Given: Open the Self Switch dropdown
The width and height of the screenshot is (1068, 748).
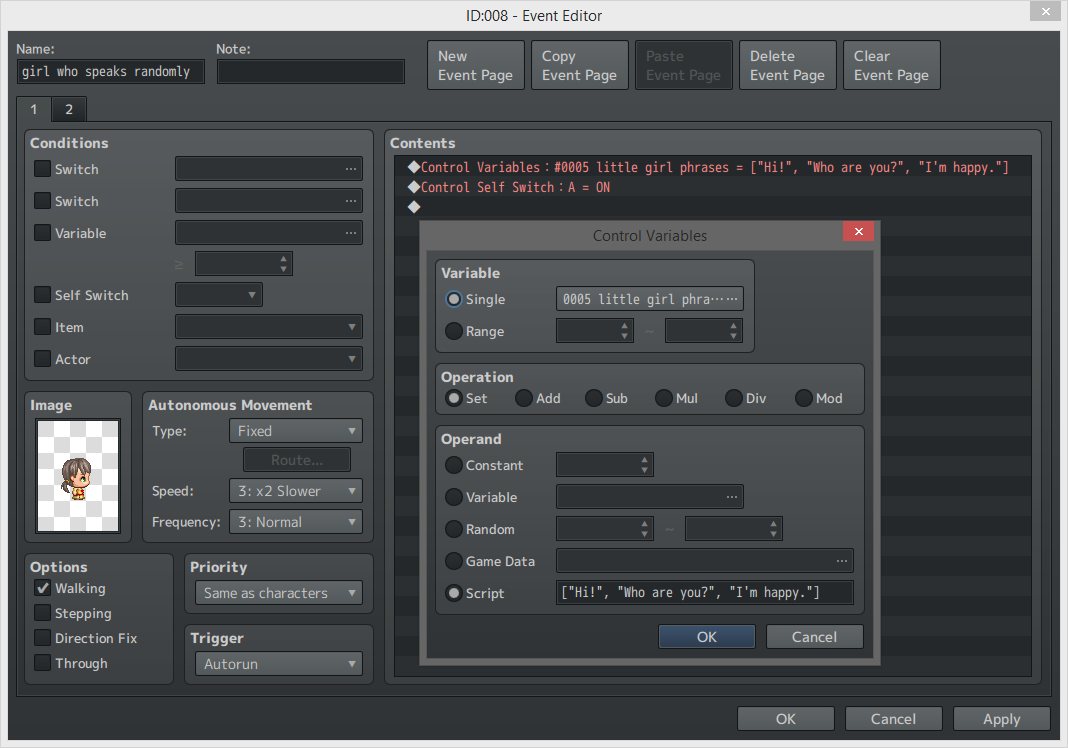Looking at the screenshot, I should coord(218,295).
